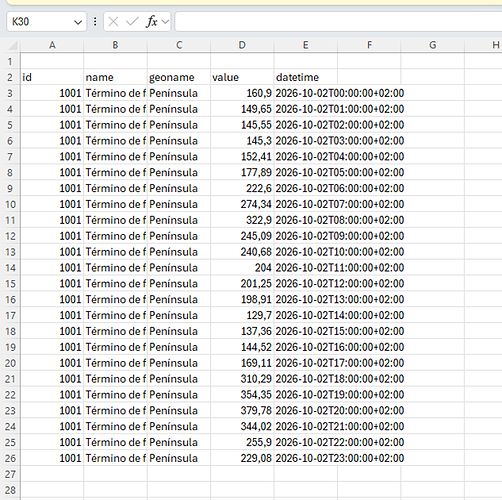Select cell with value 152,41
The image size is (502, 500).
[242, 157]
